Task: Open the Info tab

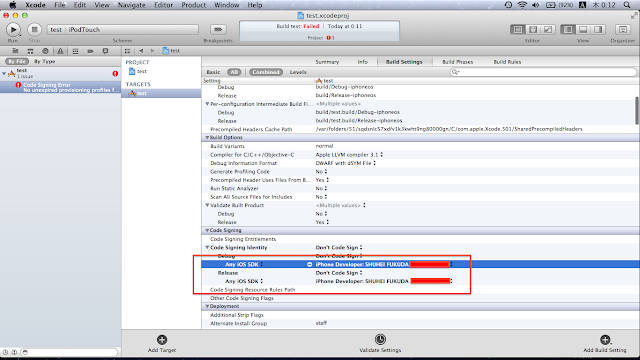Action: coord(362,62)
